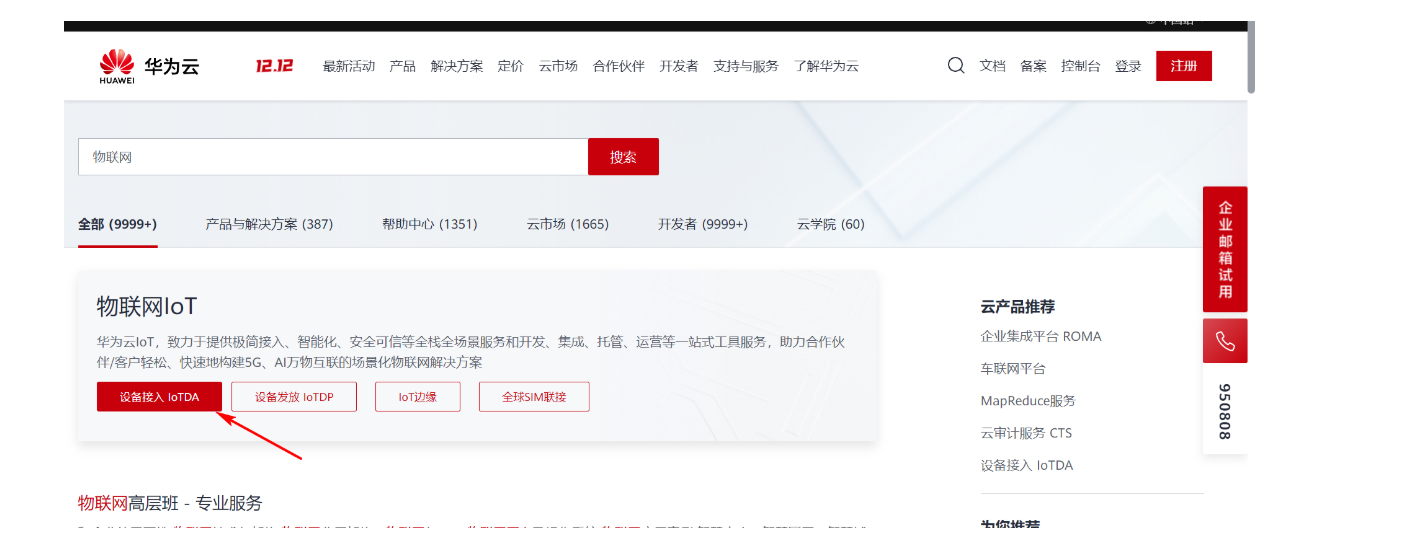The height and width of the screenshot is (547, 1403).
Task: Open the 了解华为云 menu
Action: (827, 66)
